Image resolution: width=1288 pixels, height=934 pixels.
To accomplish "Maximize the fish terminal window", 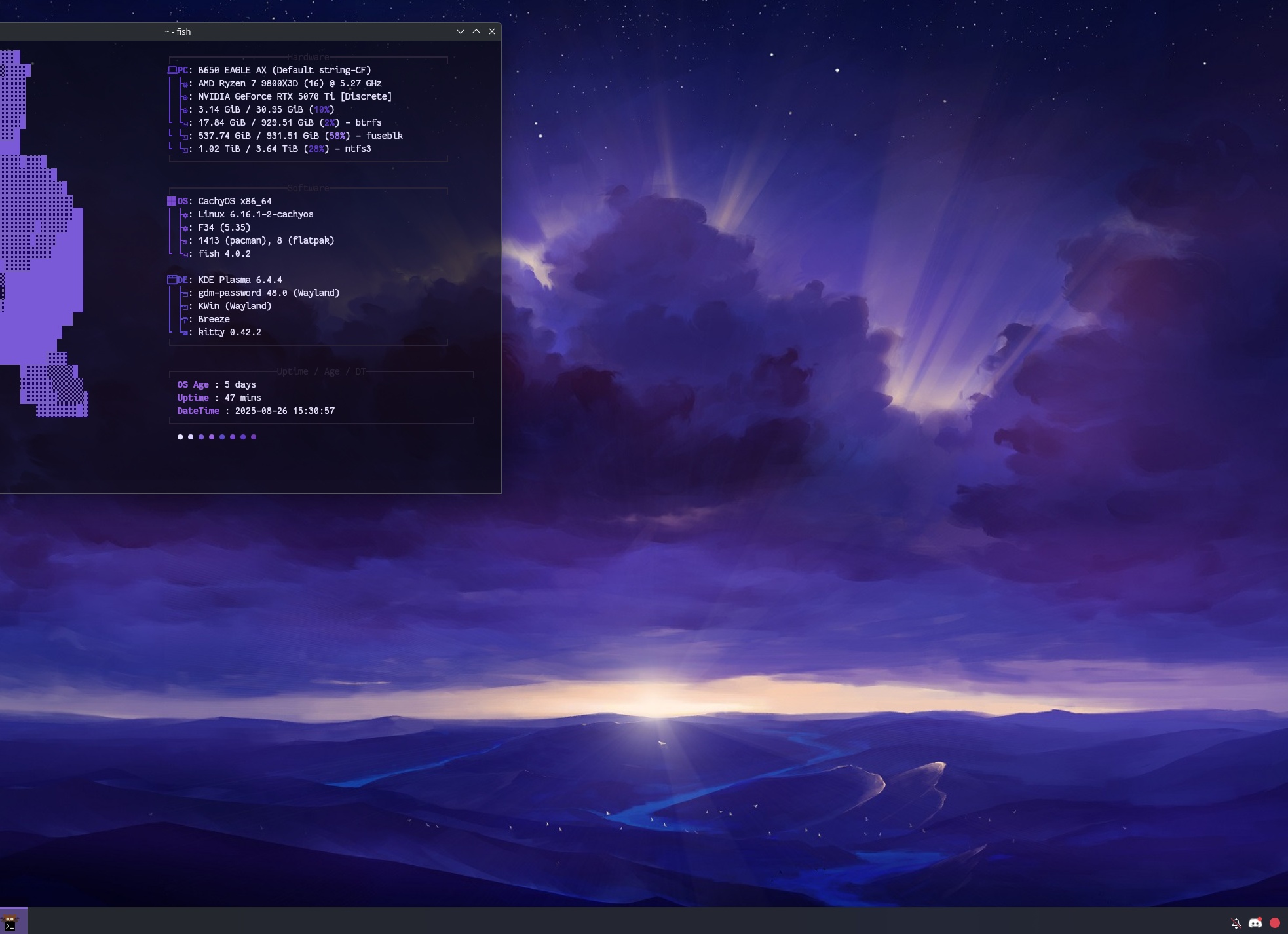I will coord(476,31).
